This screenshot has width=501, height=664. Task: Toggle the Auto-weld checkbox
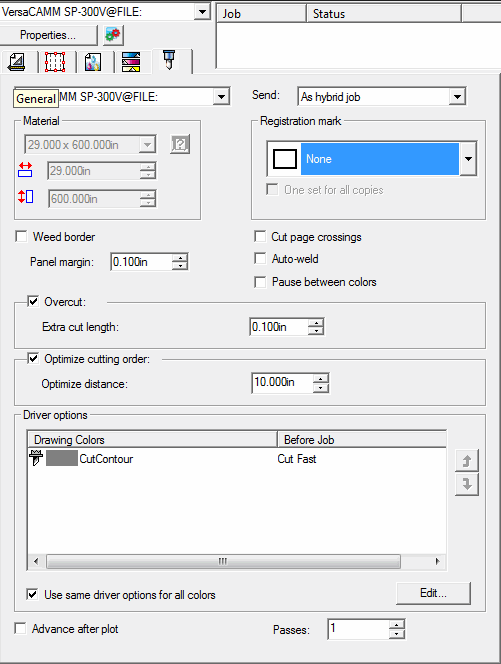[x=260, y=259]
